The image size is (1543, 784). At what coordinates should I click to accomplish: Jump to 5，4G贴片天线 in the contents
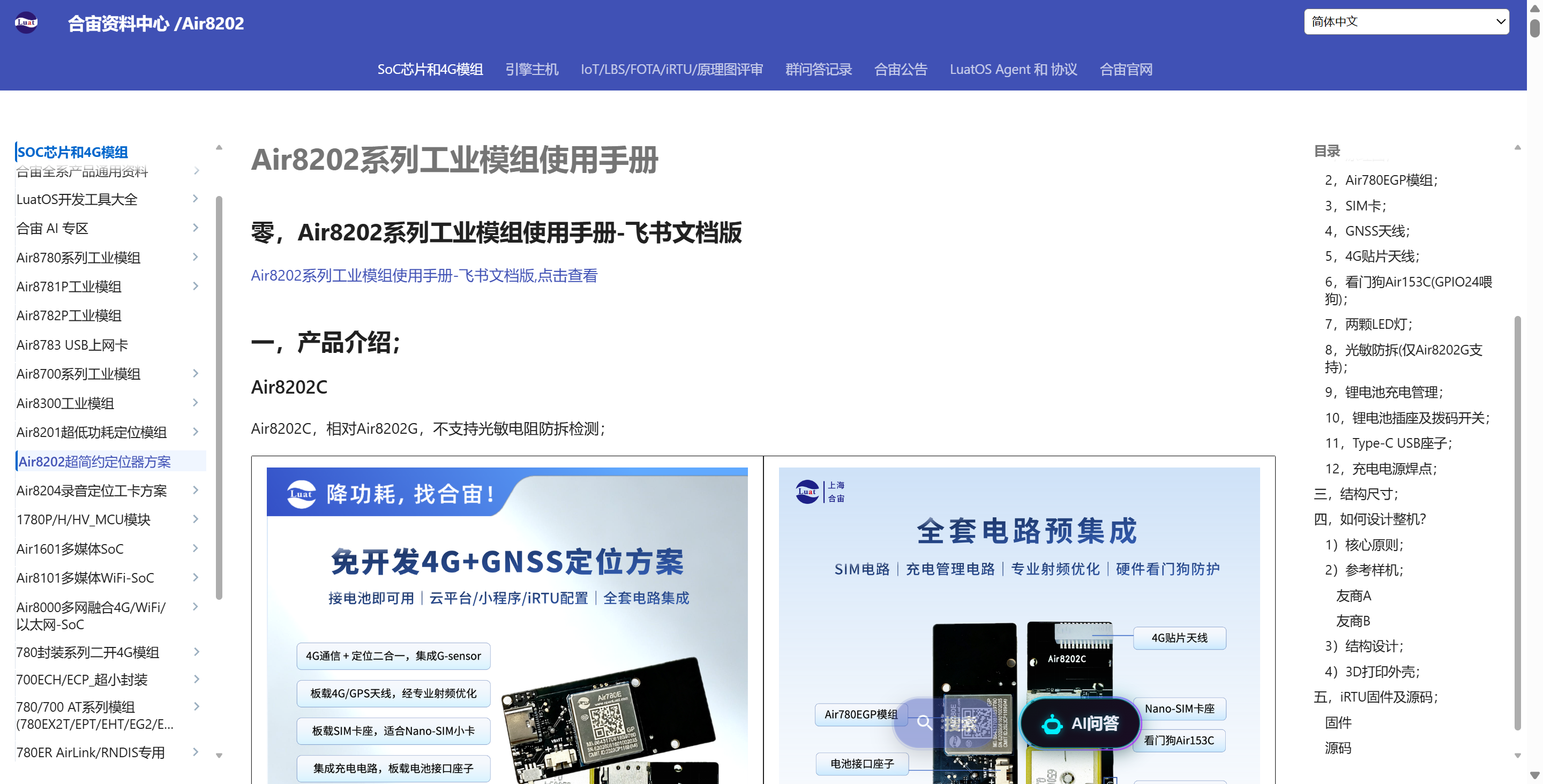point(1372,257)
